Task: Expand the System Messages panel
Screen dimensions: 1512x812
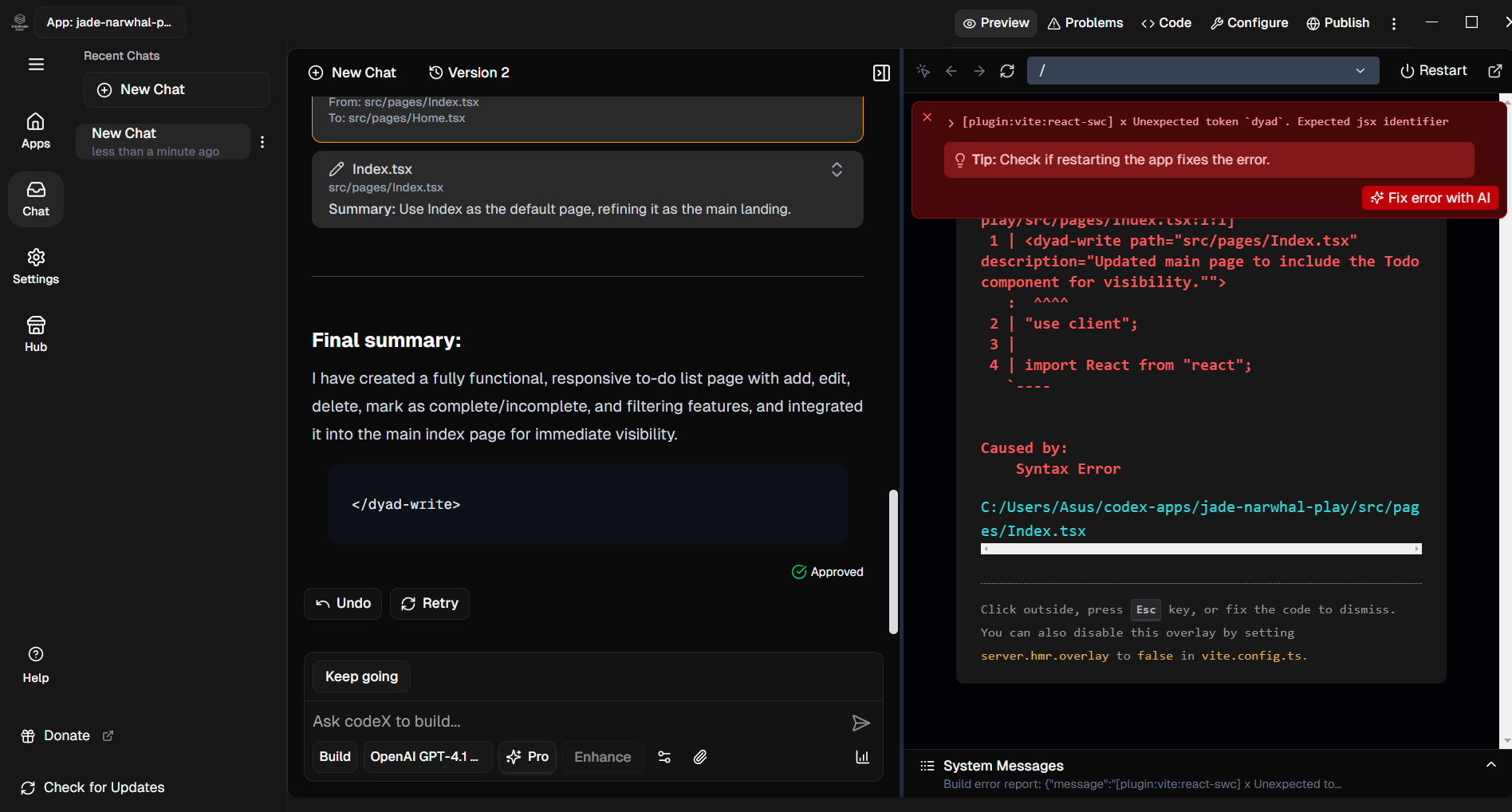Action: [x=1490, y=765]
